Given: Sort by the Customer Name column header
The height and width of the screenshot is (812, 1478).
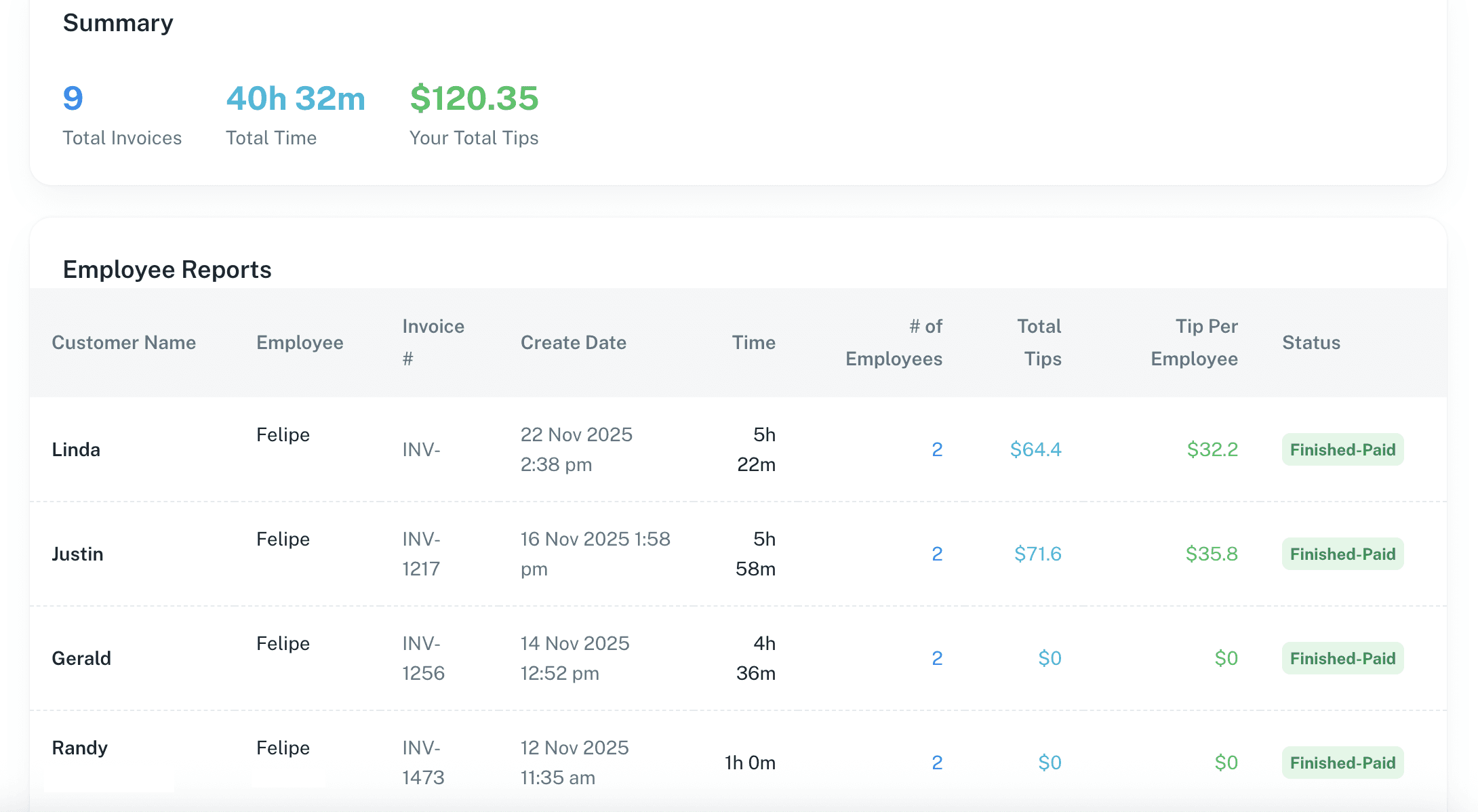Looking at the screenshot, I should pos(123,342).
